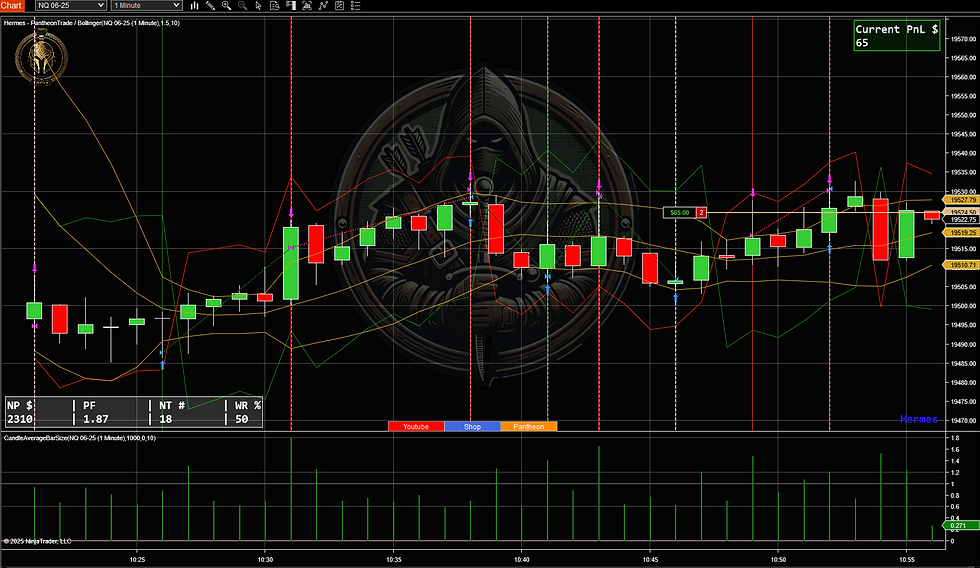Click the 10:45 time axis label
This screenshot has width=980, height=568.
(x=650, y=560)
